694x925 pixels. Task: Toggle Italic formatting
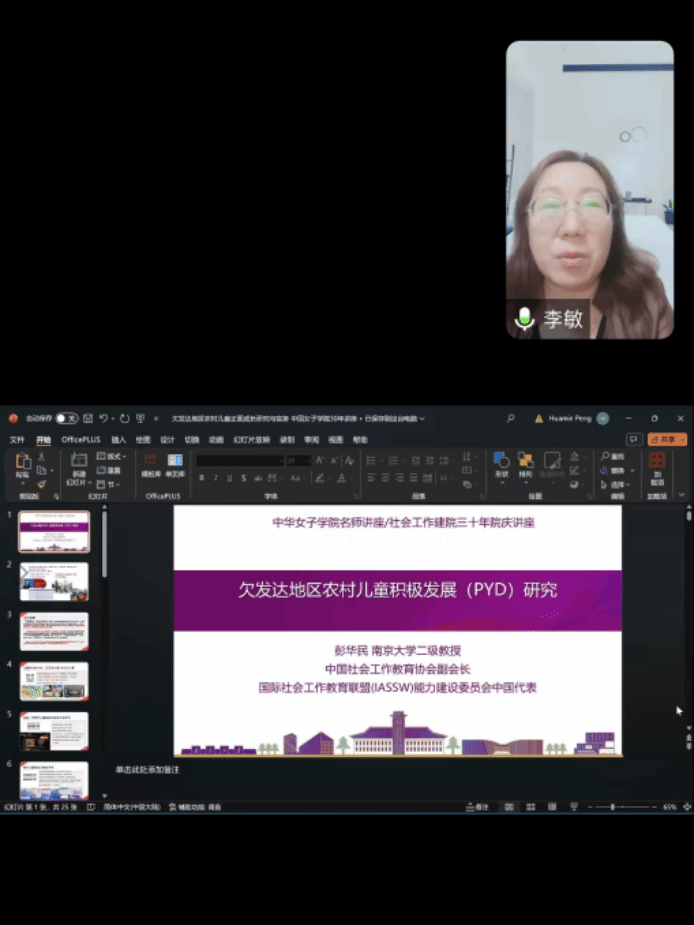click(215, 478)
